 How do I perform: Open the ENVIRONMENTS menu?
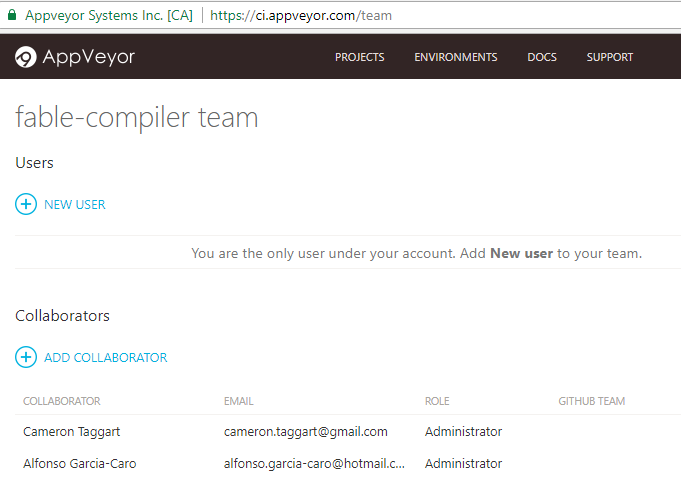[456, 57]
